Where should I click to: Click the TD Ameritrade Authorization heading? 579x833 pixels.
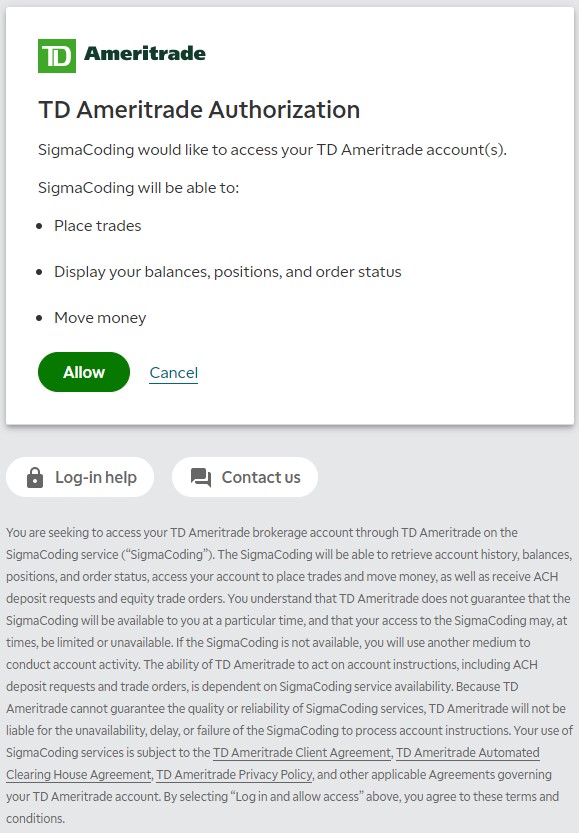[x=199, y=110]
